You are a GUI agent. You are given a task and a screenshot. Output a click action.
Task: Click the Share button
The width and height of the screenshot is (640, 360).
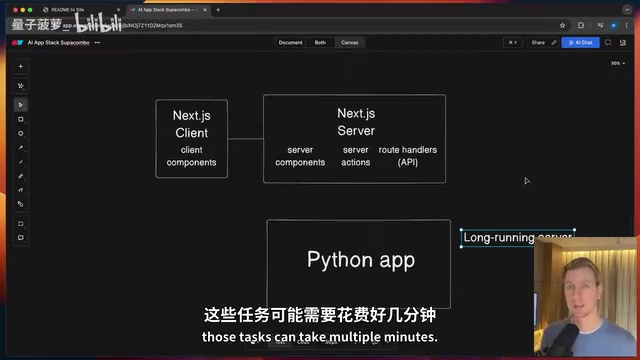[538, 42]
